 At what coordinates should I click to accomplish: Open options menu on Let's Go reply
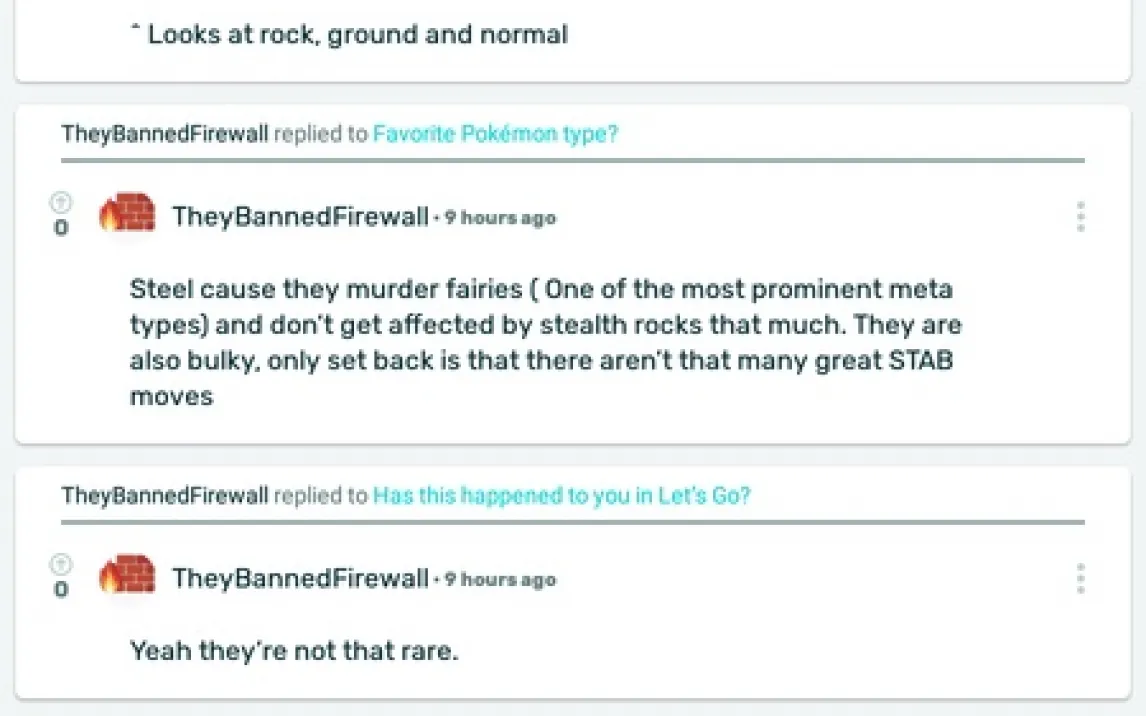coord(1080,579)
